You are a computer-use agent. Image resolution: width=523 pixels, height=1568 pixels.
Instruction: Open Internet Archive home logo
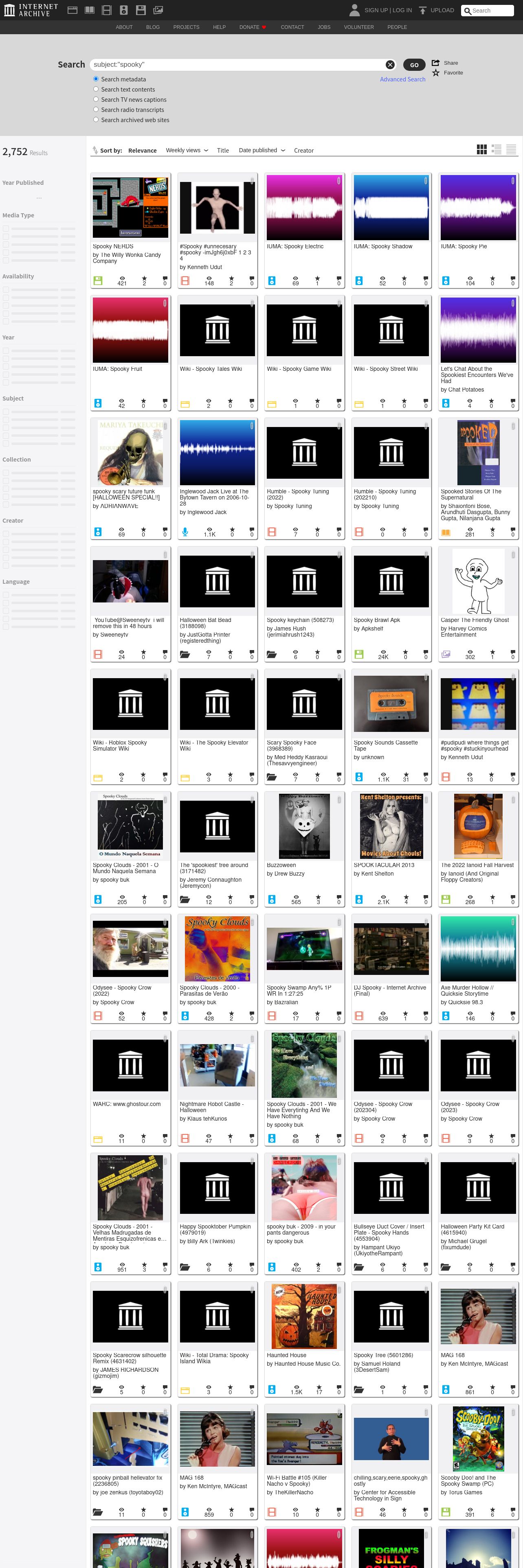click(x=31, y=10)
